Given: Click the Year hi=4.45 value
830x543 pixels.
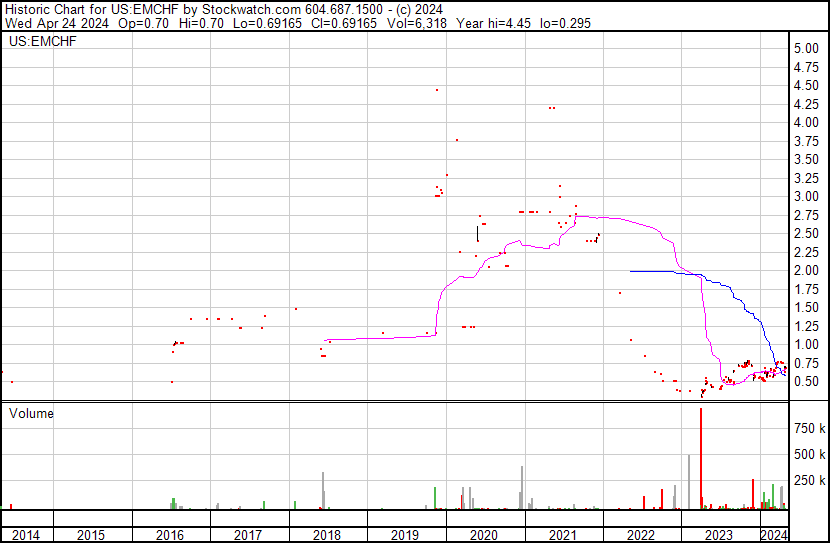Looking at the screenshot, I should point(493,23).
